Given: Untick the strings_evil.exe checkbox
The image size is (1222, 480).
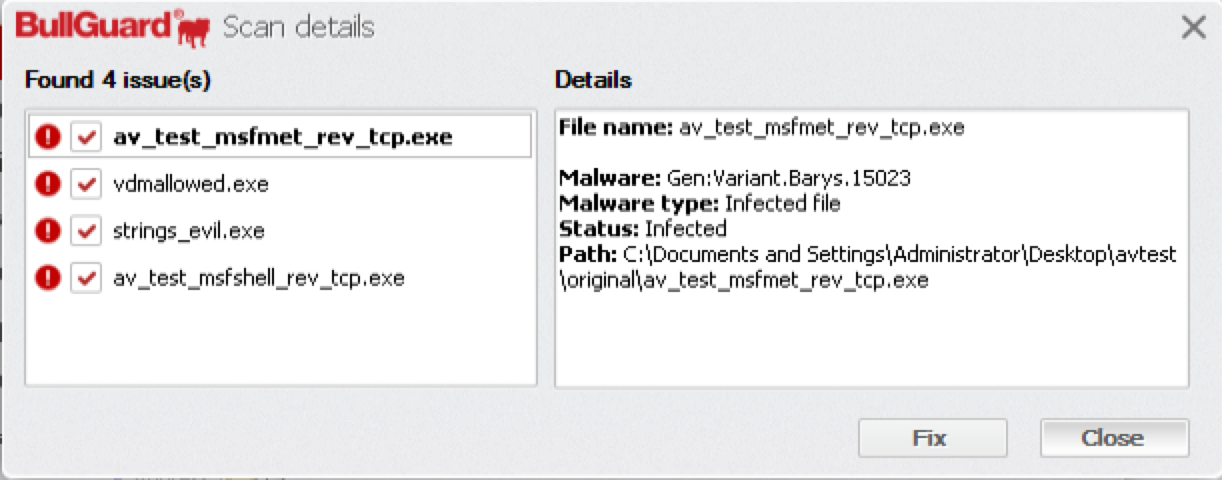Looking at the screenshot, I should [85, 231].
